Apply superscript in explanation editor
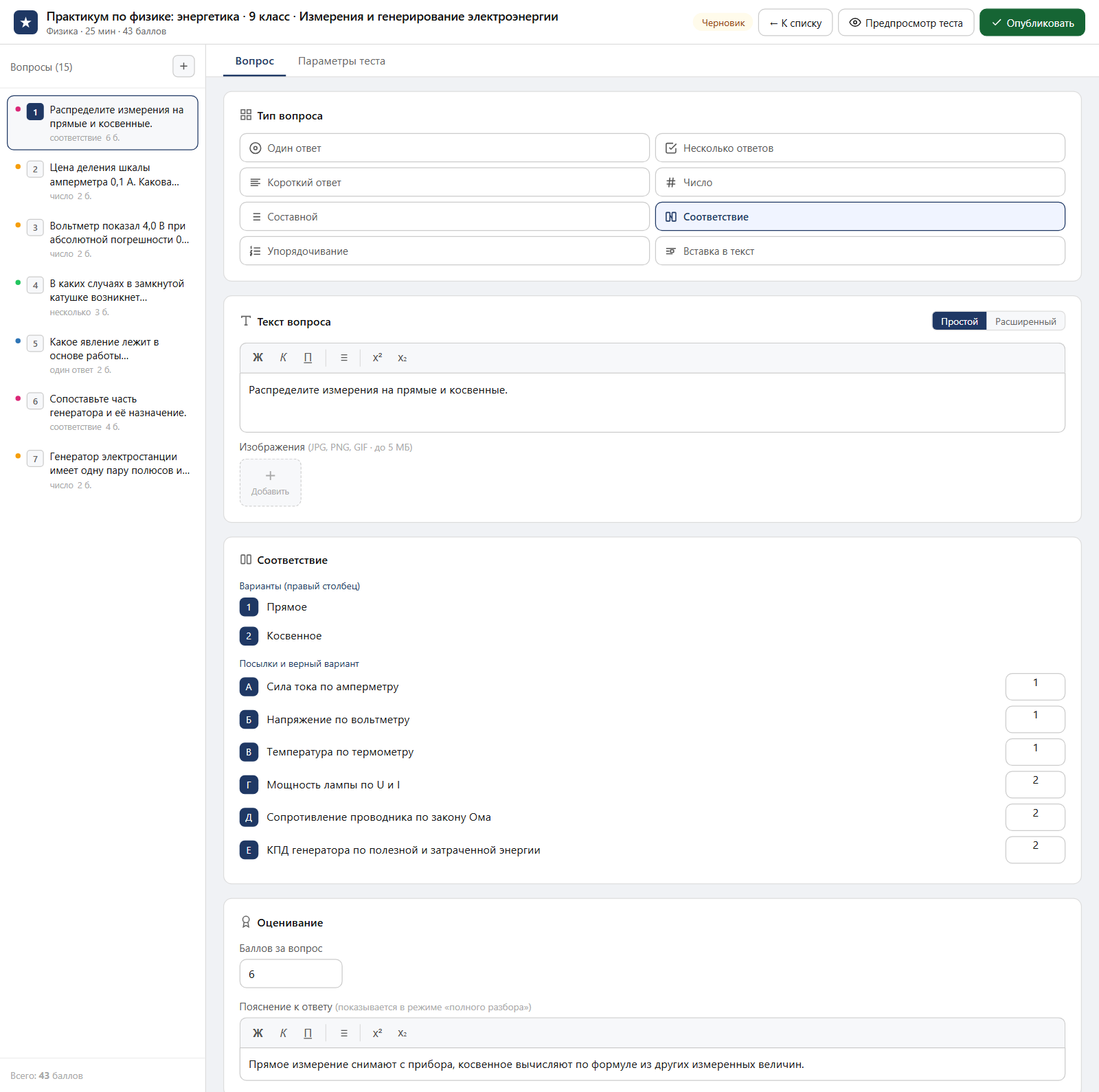The image size is (1099, 1092). [x=377, y=1033]
